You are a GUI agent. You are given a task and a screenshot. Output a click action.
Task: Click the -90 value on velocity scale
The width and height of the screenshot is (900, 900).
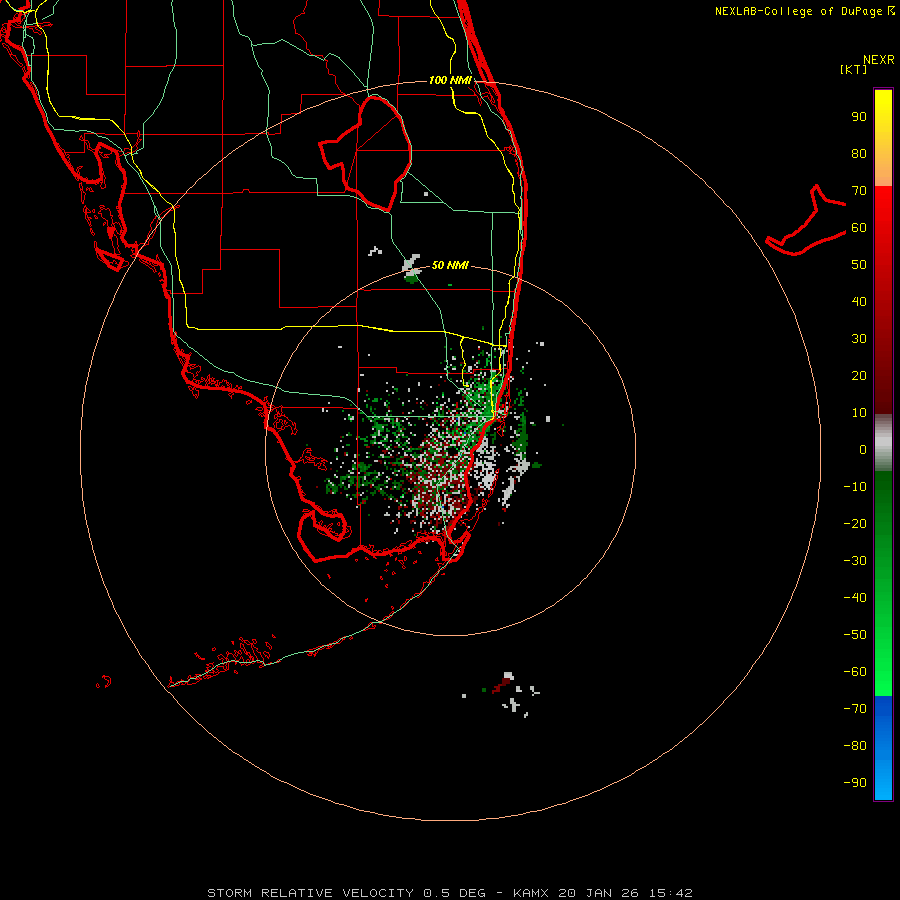[855, 783]
